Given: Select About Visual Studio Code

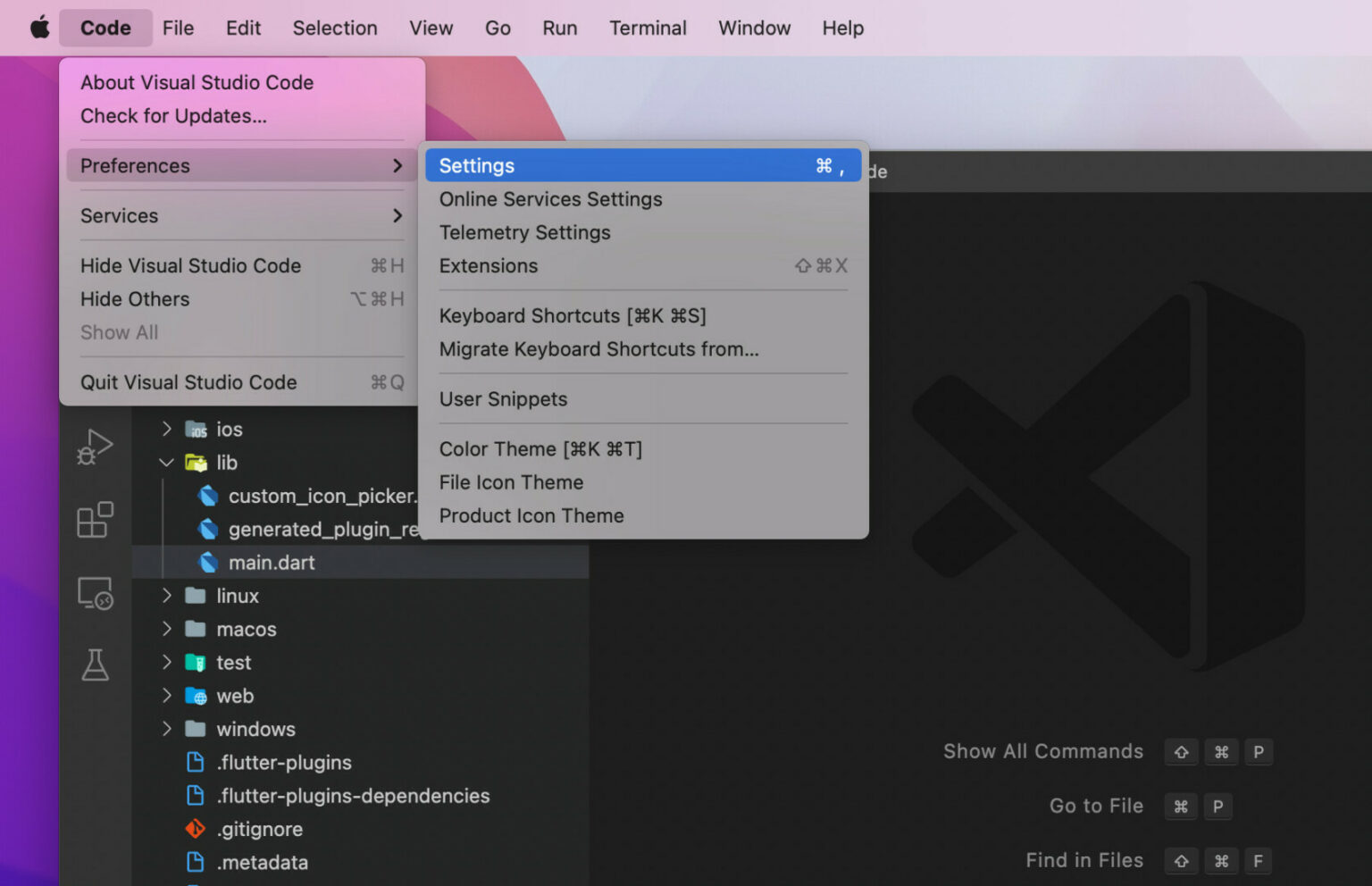Looking at the screenshot, I should (x=242, y=82).
